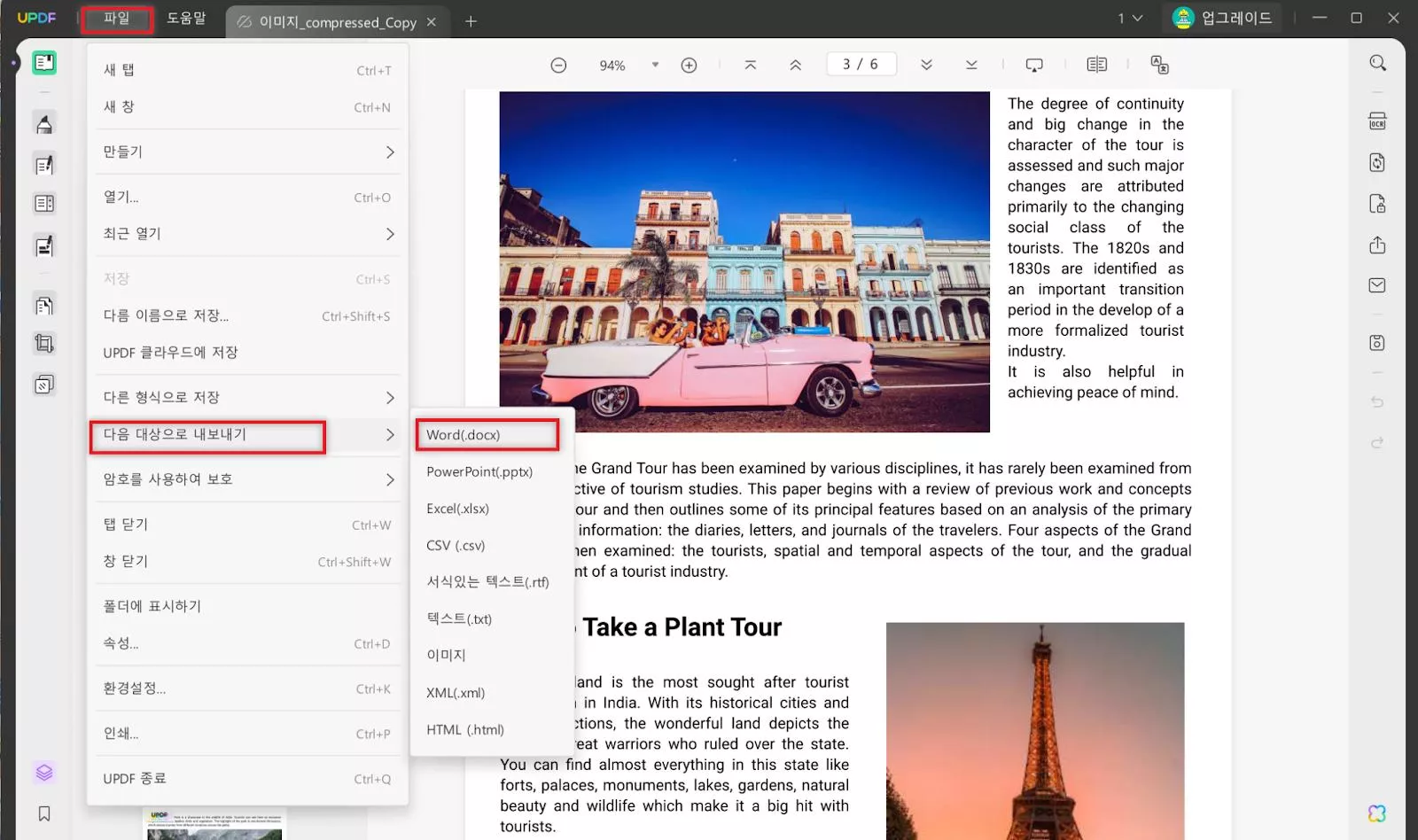Expand the 만들기 submenu
This screenshot has height=840, width=1418.
pyautogui.click(x=247, y=152)
